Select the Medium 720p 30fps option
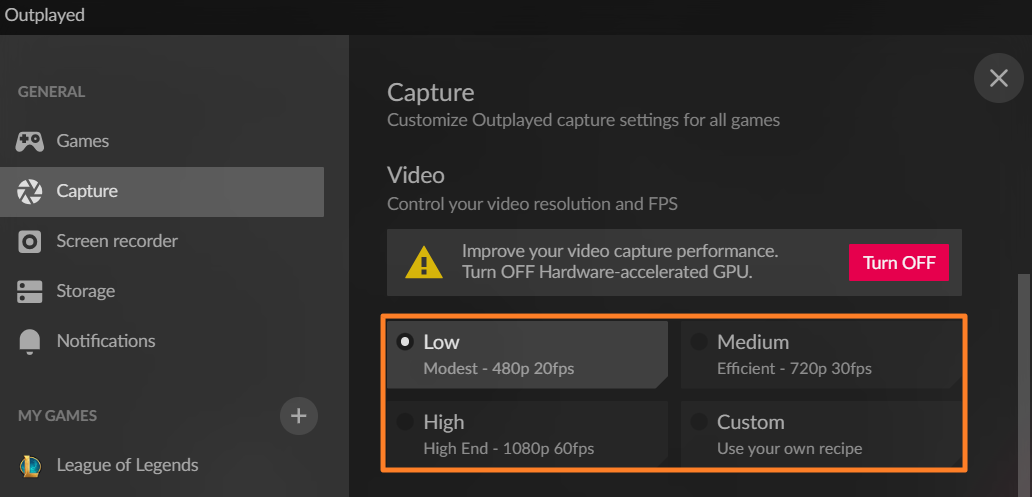Viewport: 1032px width, 497px height. pos(820,354)
